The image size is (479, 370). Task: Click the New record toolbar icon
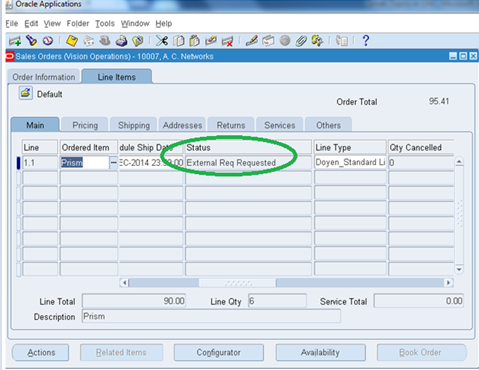pyautogui.click(x=15, y=41)
